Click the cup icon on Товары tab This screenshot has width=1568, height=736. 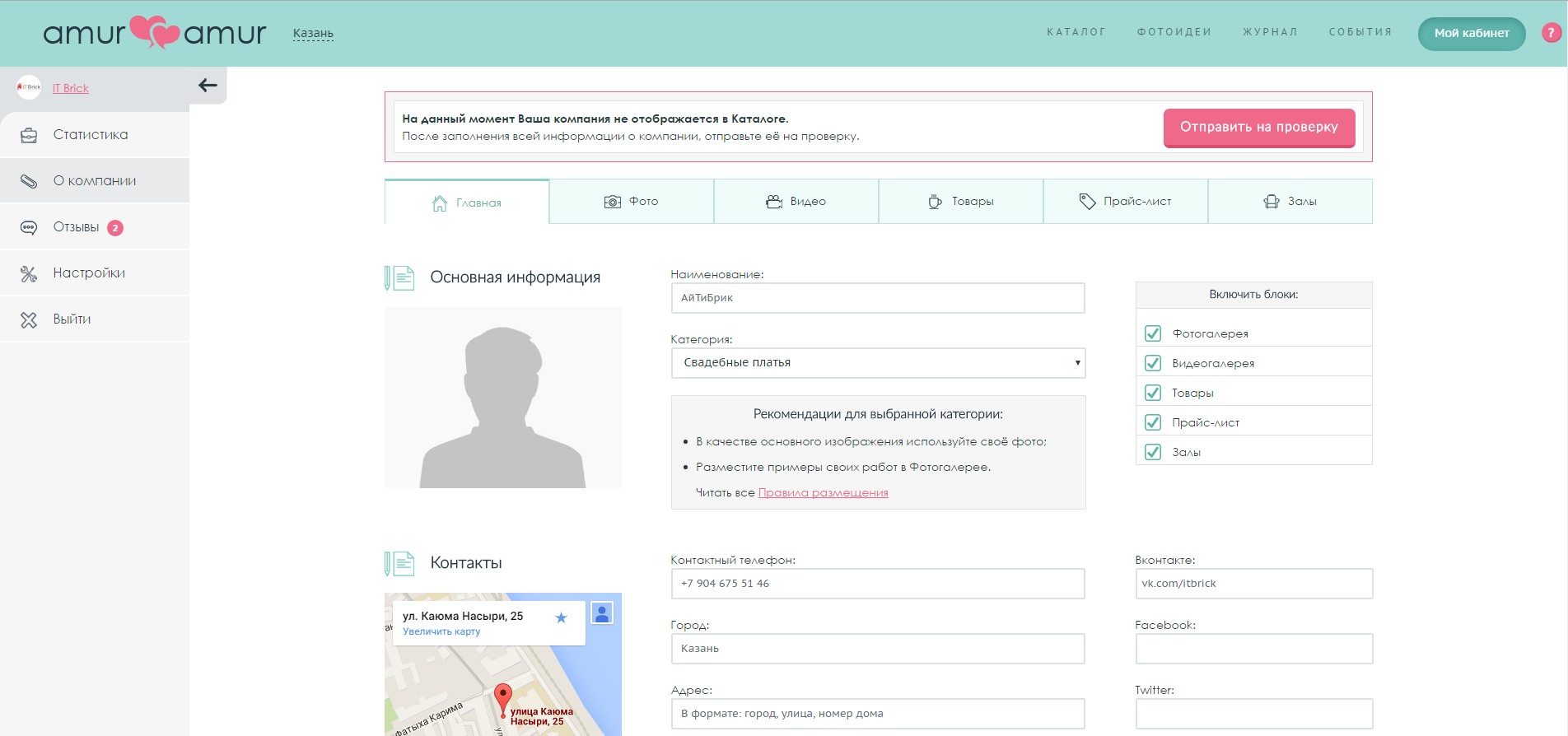tap(936, 202)
